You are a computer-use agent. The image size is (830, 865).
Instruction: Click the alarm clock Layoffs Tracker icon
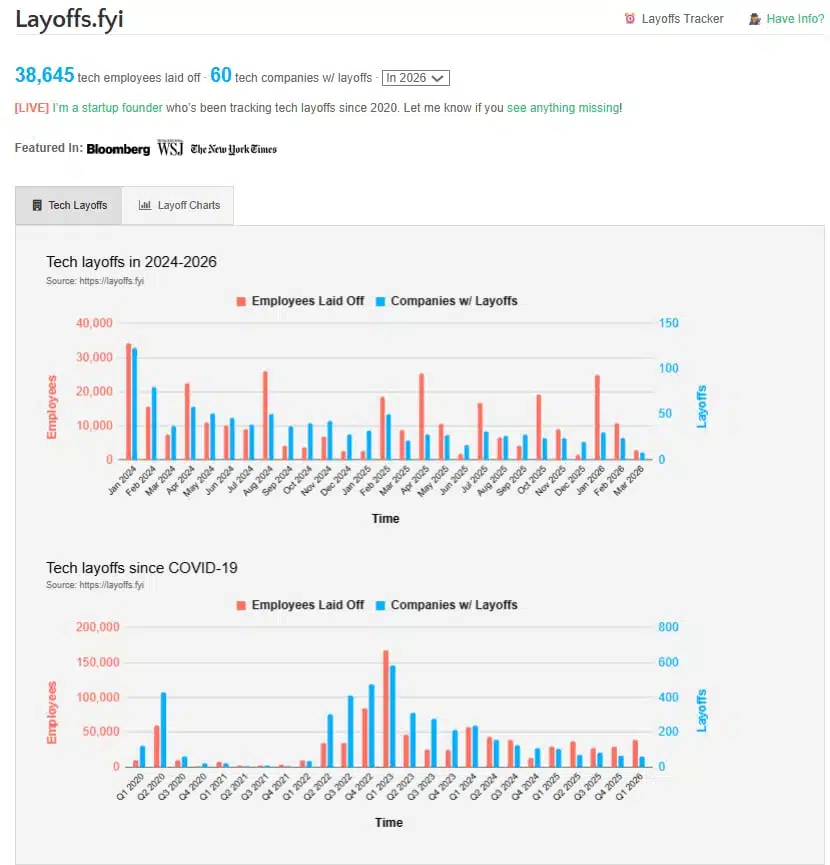[629, 19]
